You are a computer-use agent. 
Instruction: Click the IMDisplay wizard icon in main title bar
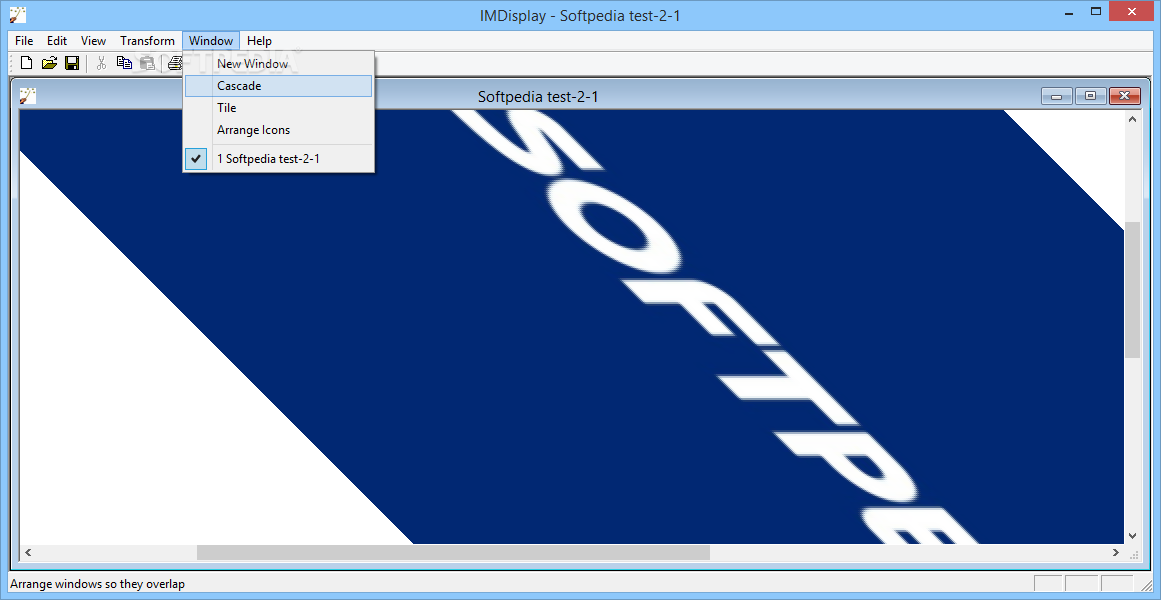tap(19, 13)
